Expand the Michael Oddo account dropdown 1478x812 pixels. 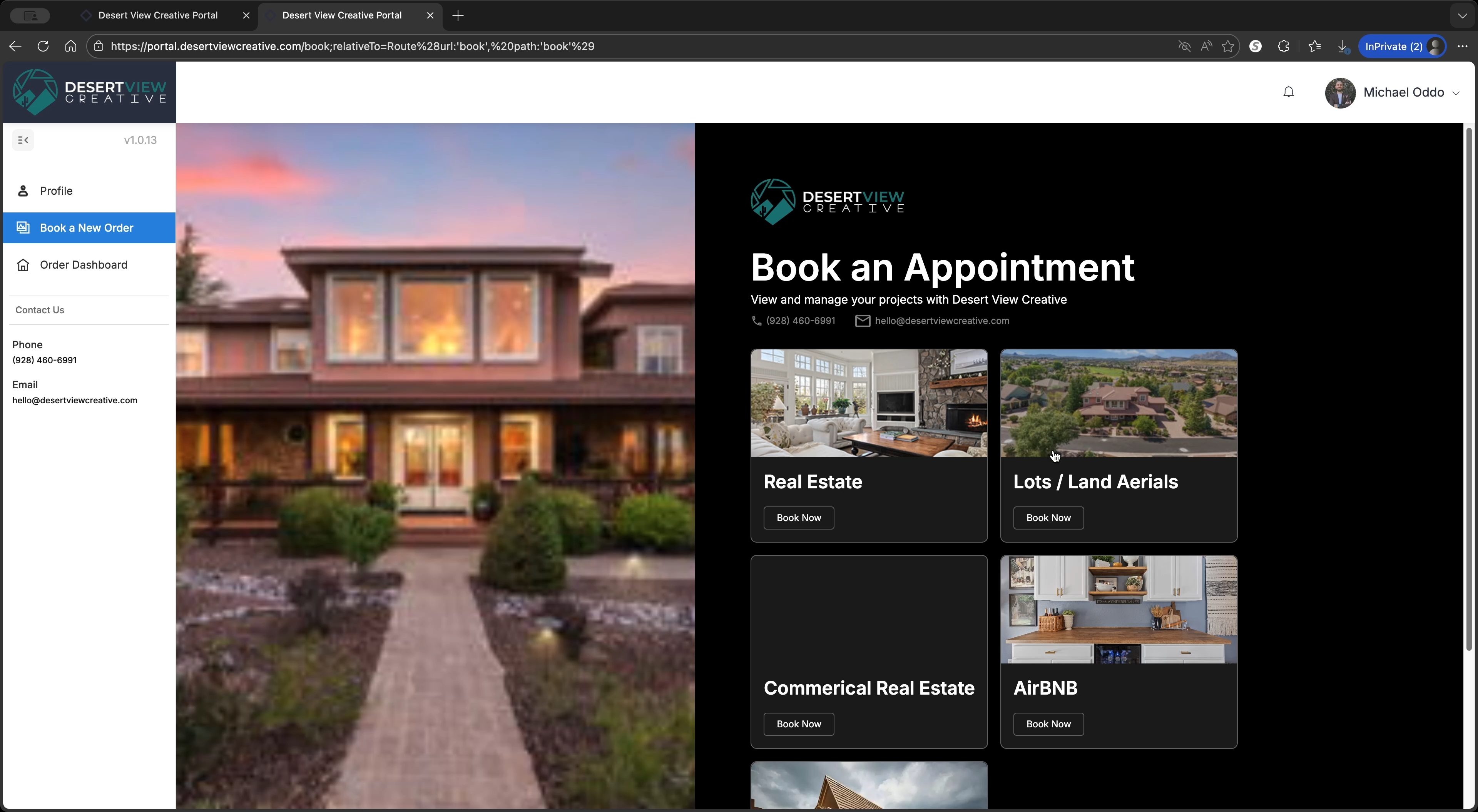pos(1456,93)
